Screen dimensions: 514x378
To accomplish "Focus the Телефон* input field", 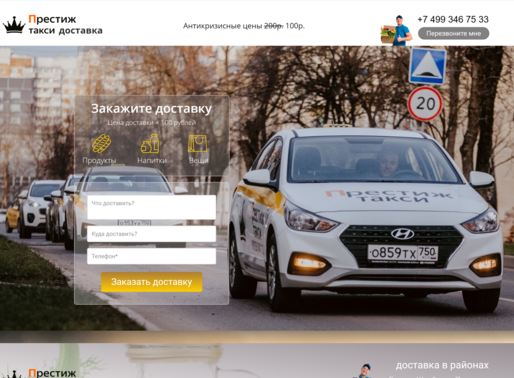I will [x=151, y=256].
